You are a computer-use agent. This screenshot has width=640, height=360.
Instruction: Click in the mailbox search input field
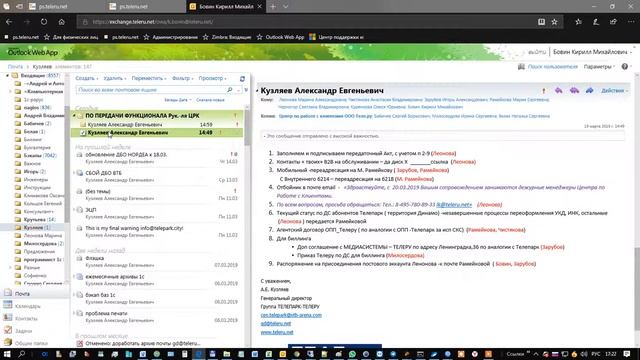[151, 90]
